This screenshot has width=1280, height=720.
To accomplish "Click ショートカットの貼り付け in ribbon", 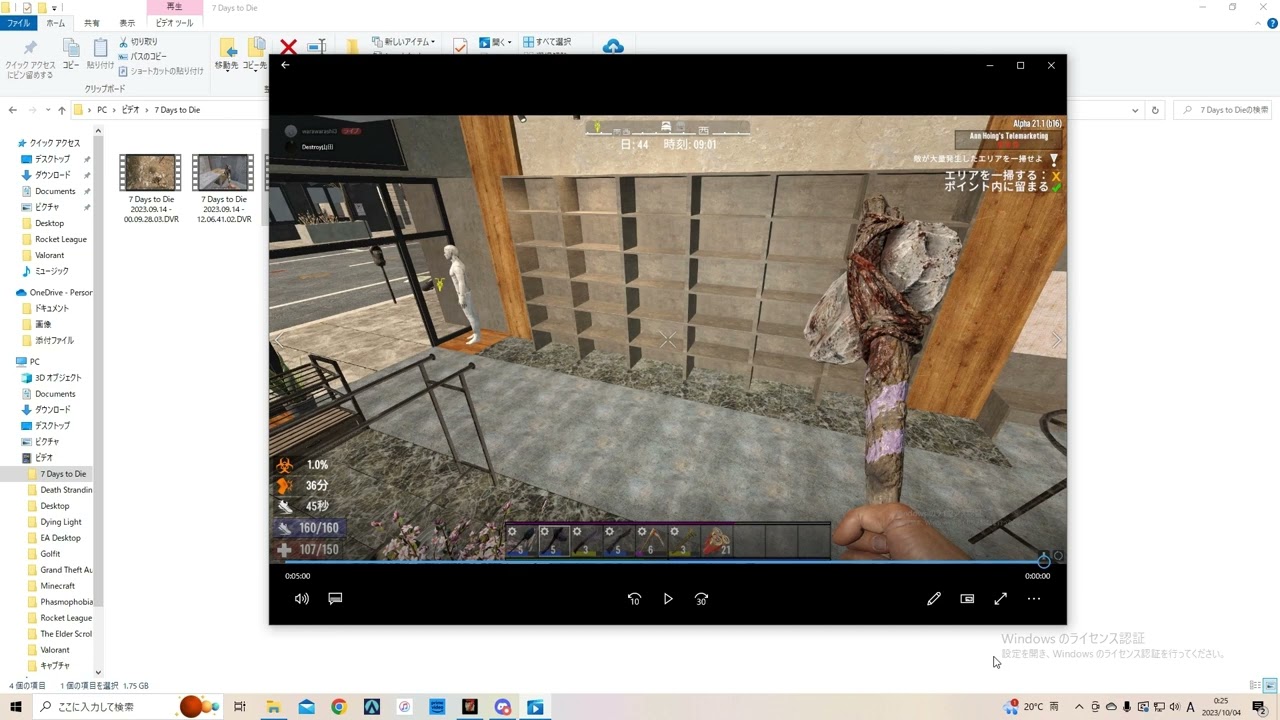I will click(161, 72).
